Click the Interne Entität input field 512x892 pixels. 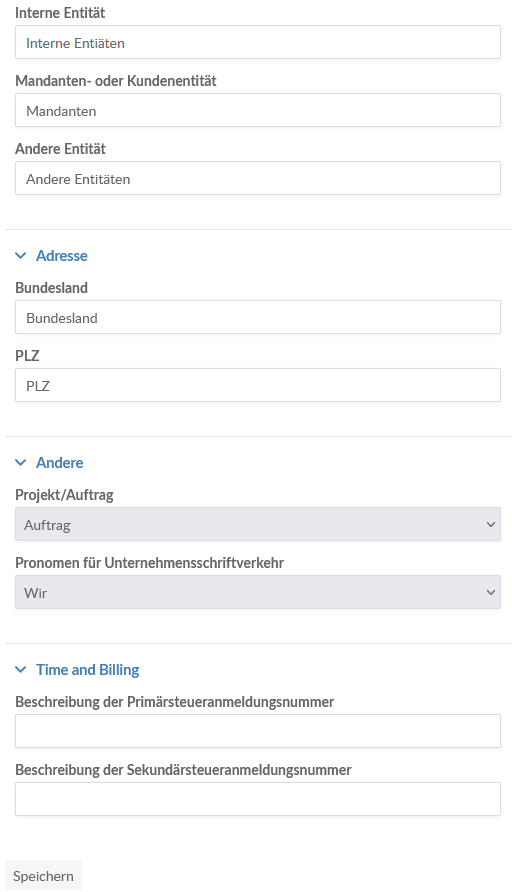coord(258,42)
